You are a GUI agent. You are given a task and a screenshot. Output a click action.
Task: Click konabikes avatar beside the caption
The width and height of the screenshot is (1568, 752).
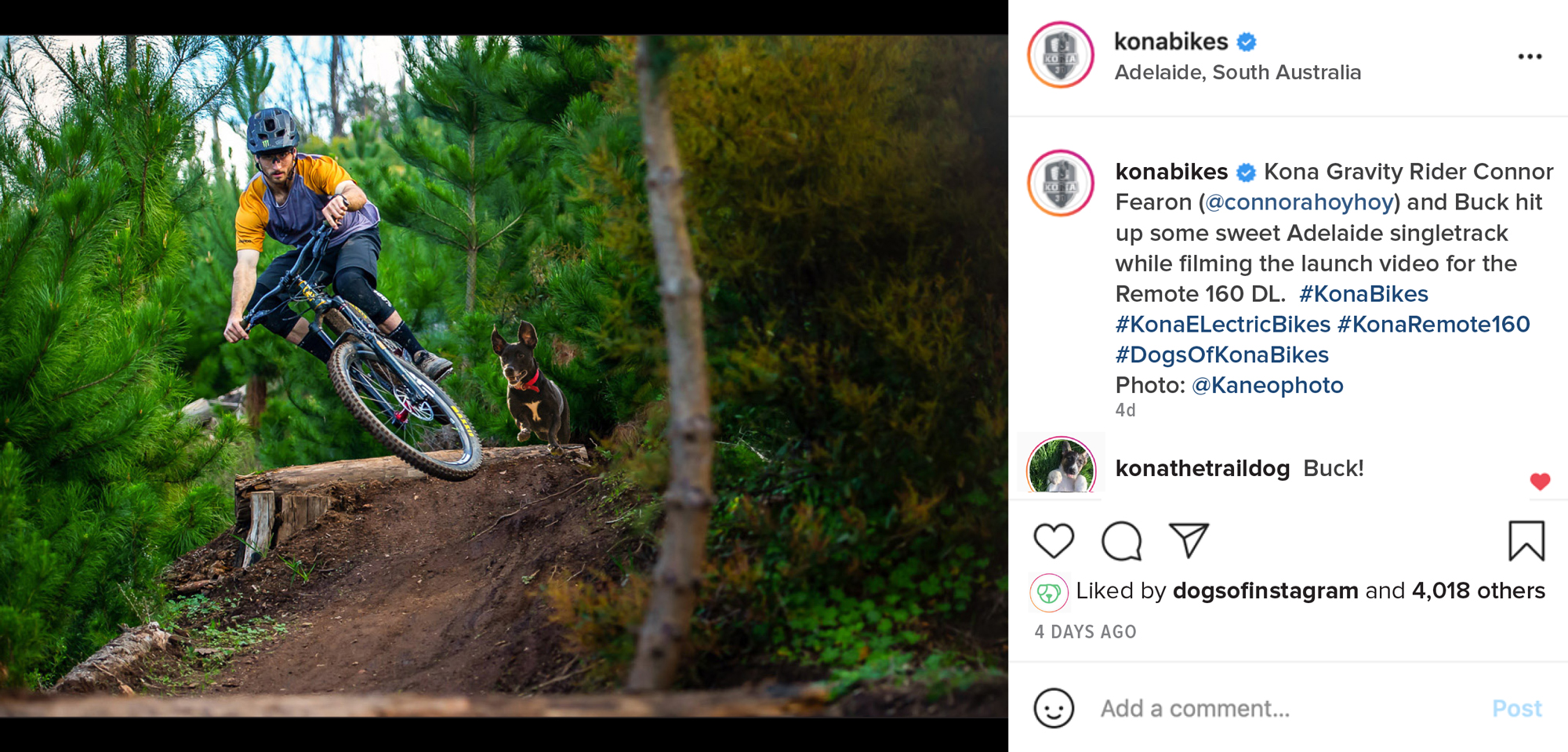tap(1061, 183)
